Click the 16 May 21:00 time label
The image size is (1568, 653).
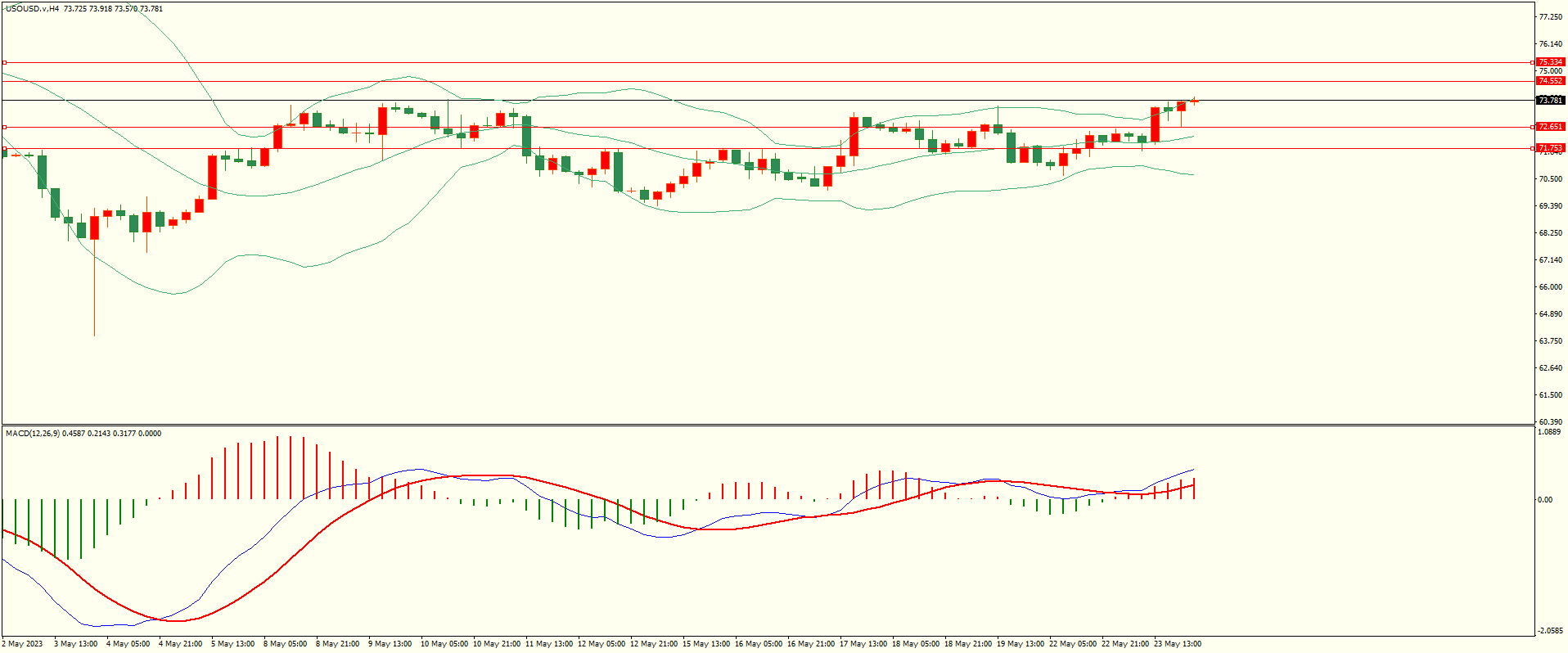pyautogui.click(x=811, y=644)
